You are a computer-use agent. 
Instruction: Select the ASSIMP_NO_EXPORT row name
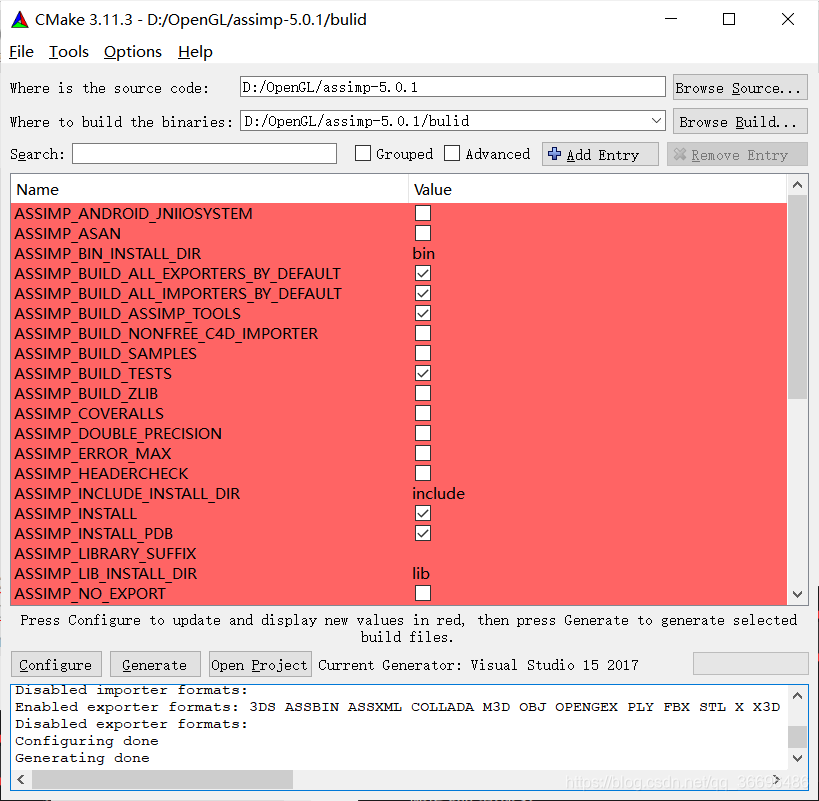coord(90,594)
